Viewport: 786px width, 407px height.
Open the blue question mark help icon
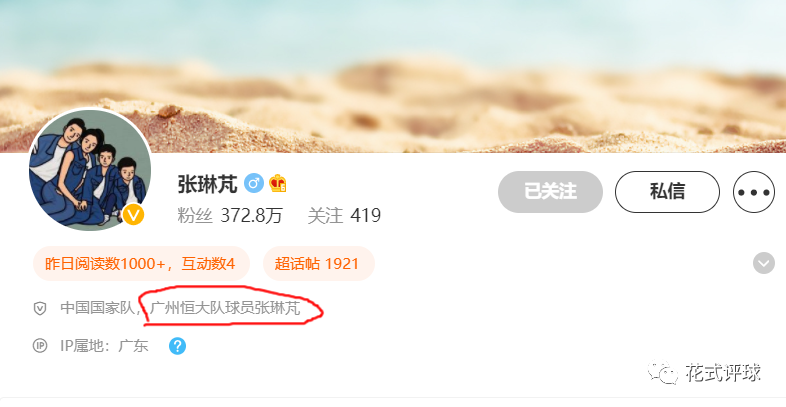pos(177,346)
